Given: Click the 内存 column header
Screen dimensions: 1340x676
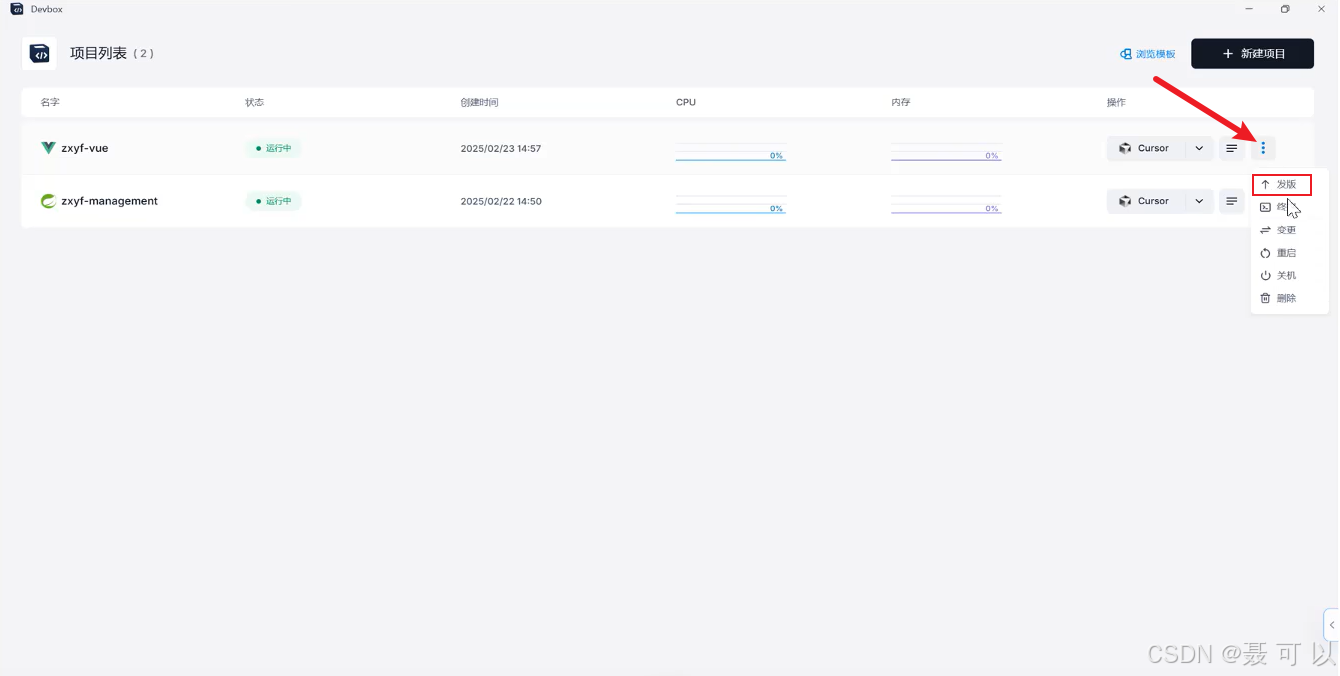Looking at the screenshot, I should pos(901,102).
